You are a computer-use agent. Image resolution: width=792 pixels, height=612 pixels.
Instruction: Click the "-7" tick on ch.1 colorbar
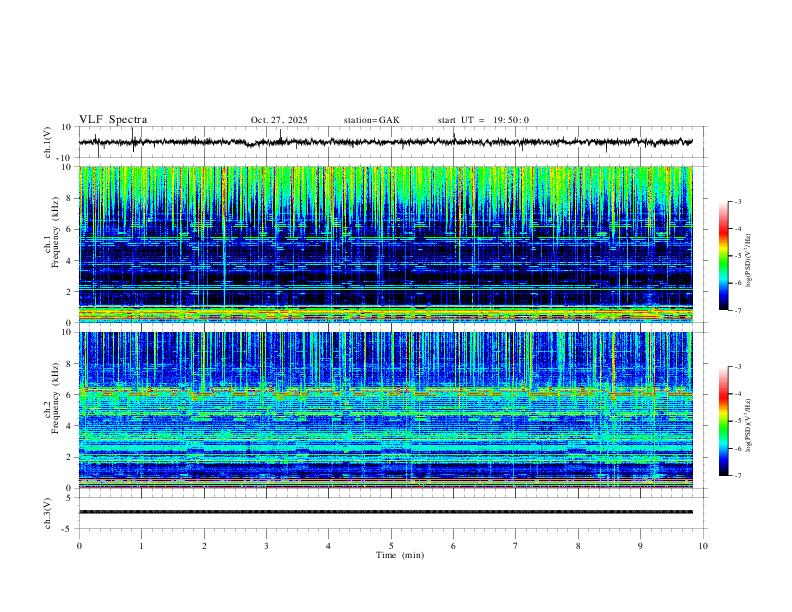737,310
